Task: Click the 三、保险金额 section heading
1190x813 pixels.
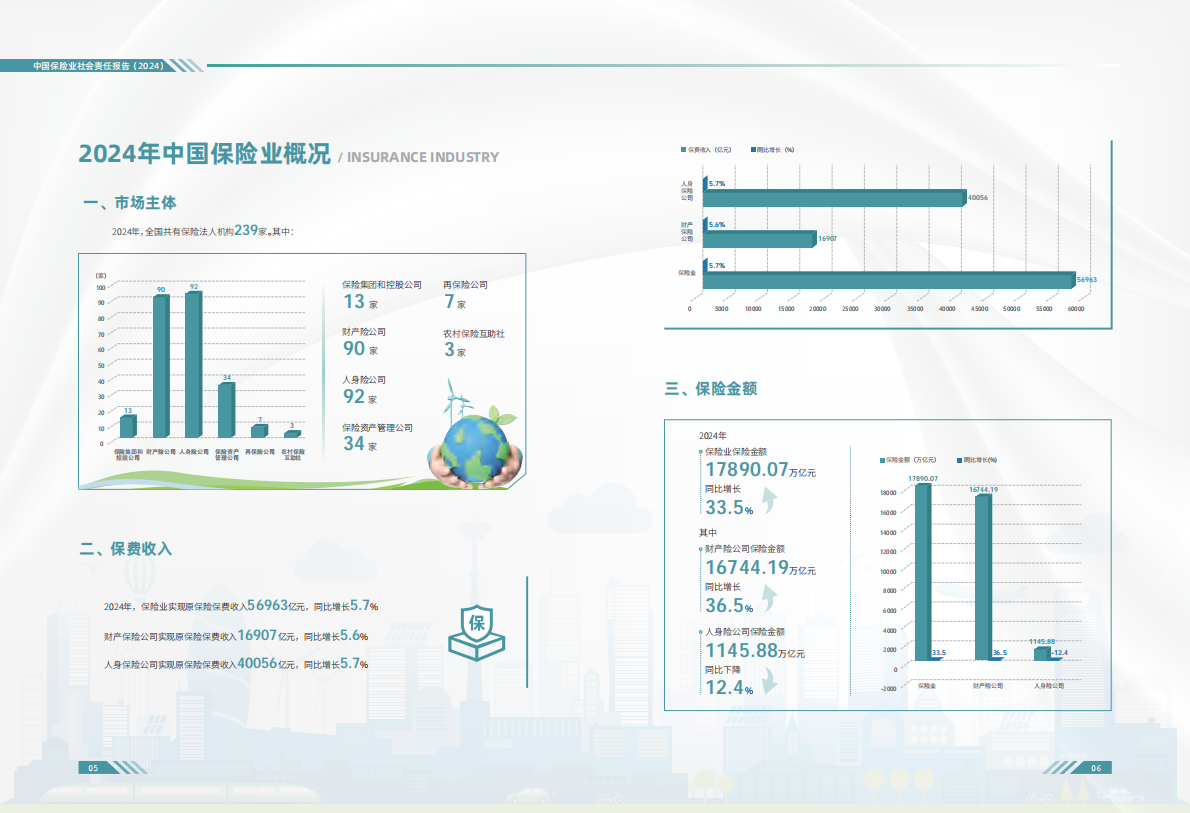Action: point(711,389)
